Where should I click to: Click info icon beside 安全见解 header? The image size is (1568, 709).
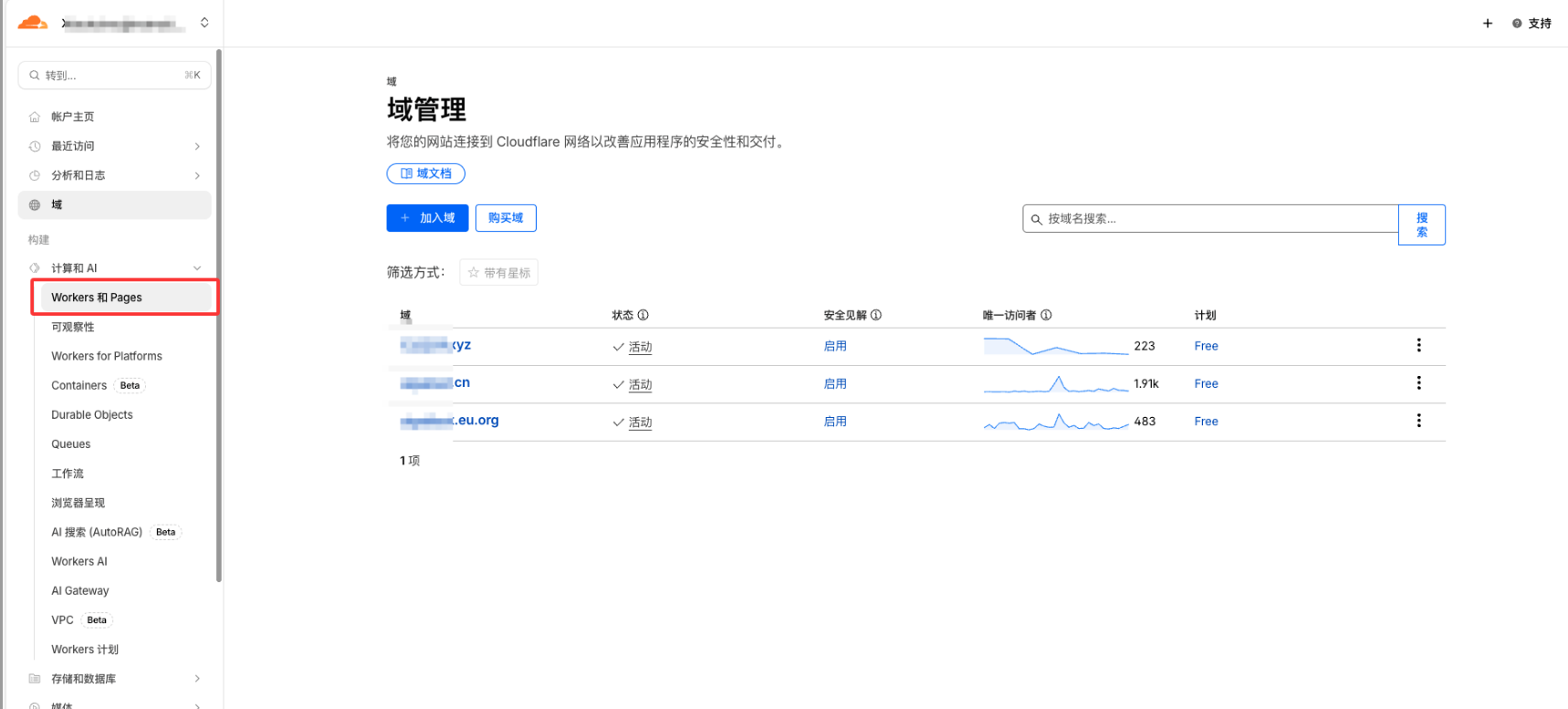pyautogui.click(x=876, y=315)
